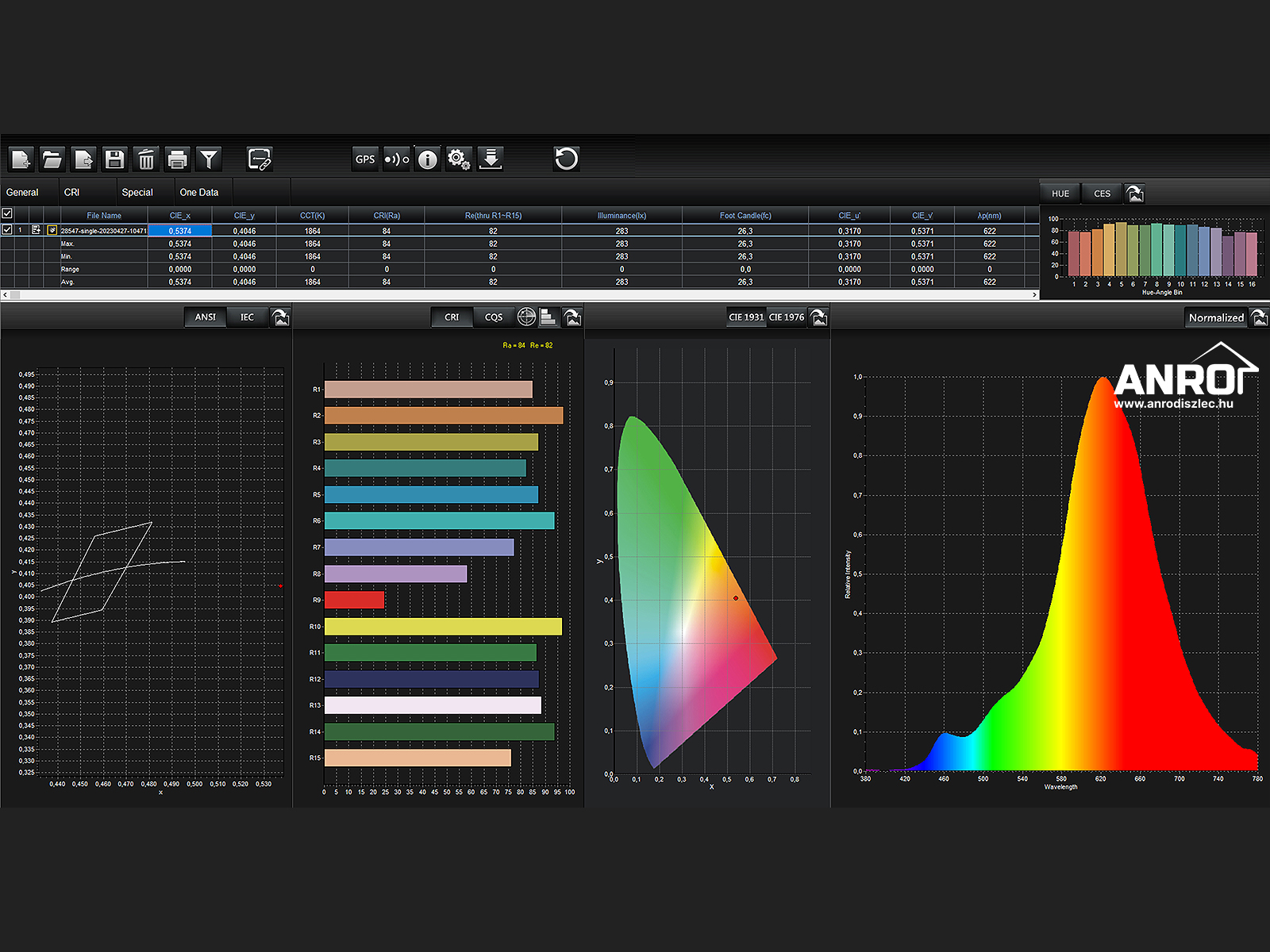Export data with the page-arrow icon
The width and height of the screenshot is (1270, 952).
pos(83,159)
